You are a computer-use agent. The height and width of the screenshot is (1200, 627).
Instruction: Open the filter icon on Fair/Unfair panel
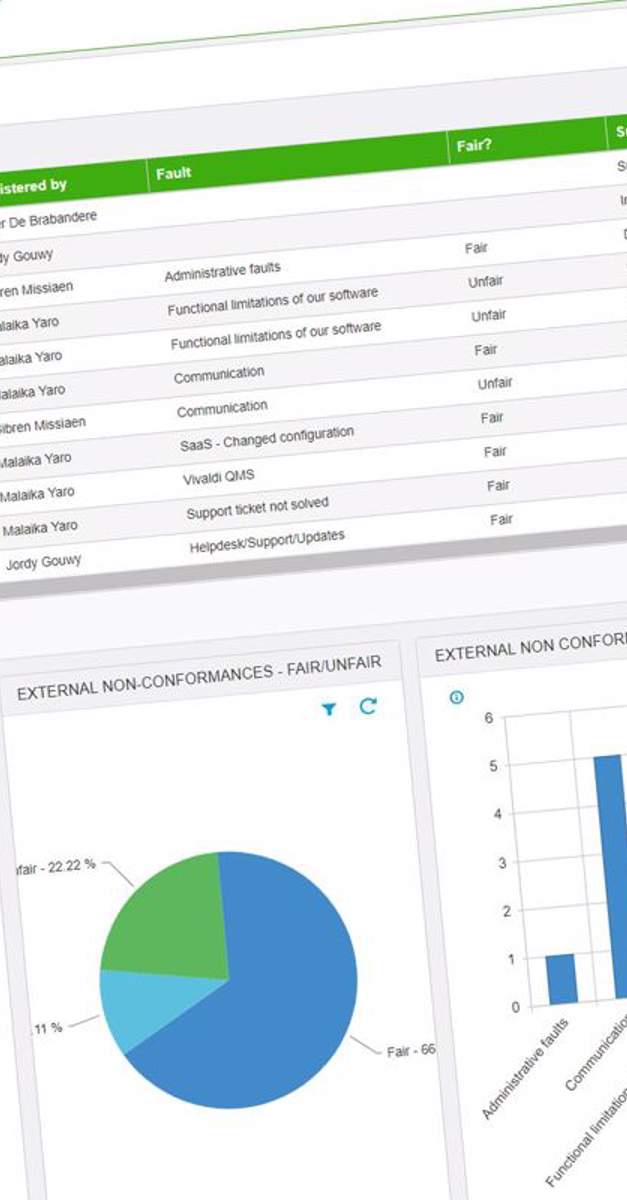point(329,709)
